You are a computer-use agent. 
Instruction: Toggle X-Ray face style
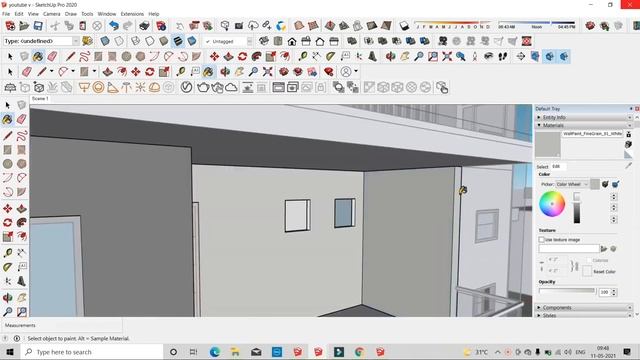[x=105, y=41]
